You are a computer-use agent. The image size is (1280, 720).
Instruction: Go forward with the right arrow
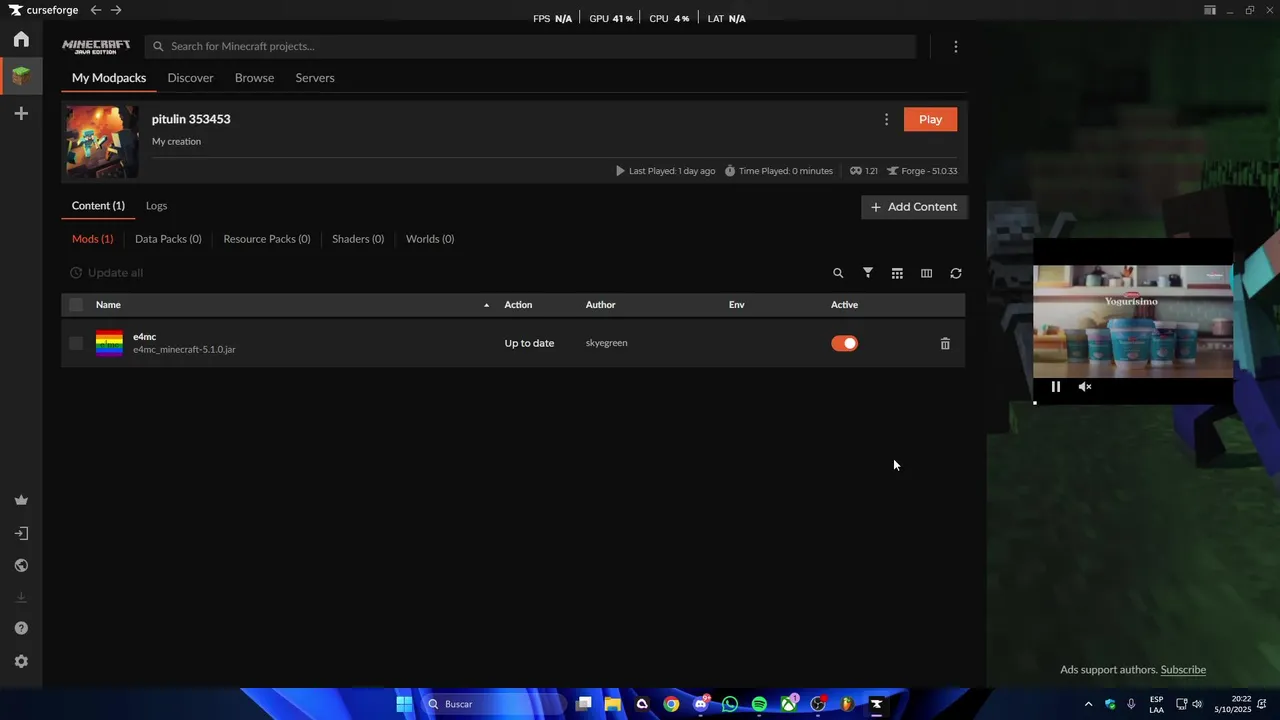pyautogui.click(x=116, y=10)
